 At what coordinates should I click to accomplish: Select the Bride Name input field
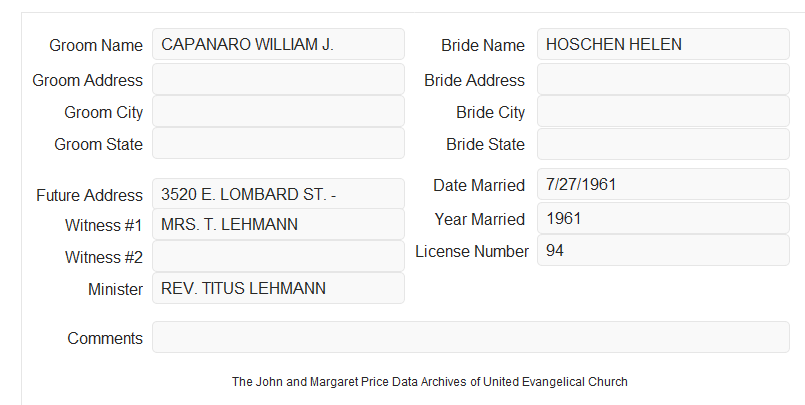[x=663, y=44]
